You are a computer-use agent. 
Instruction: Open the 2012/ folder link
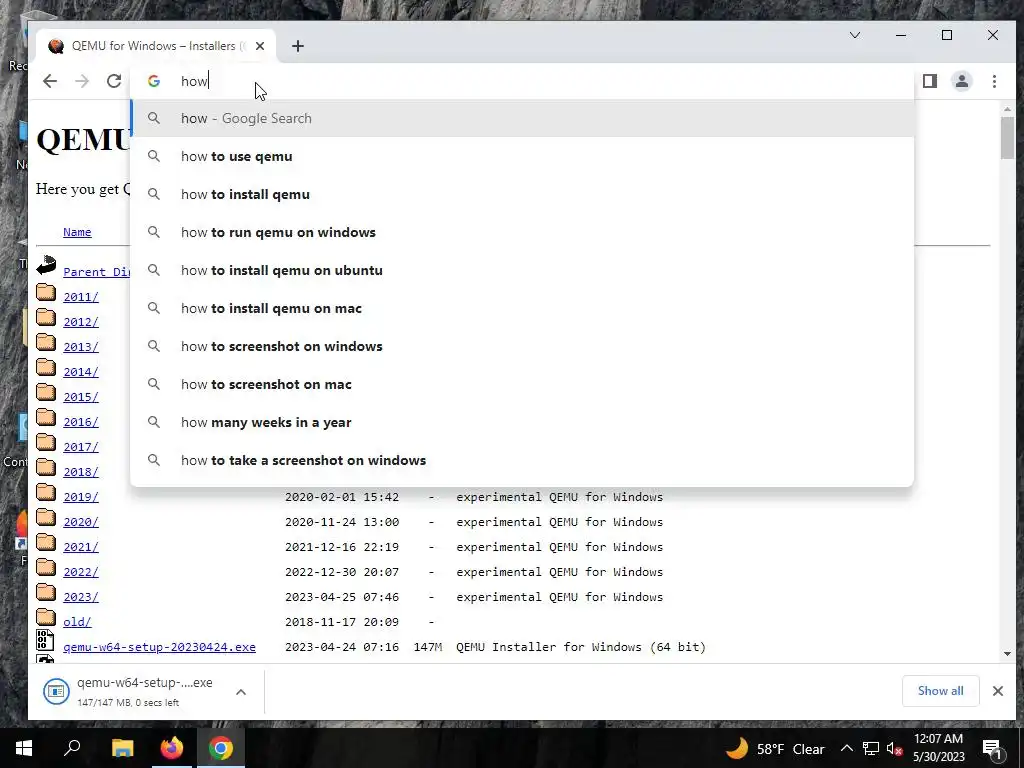click(x=81, y=321)
